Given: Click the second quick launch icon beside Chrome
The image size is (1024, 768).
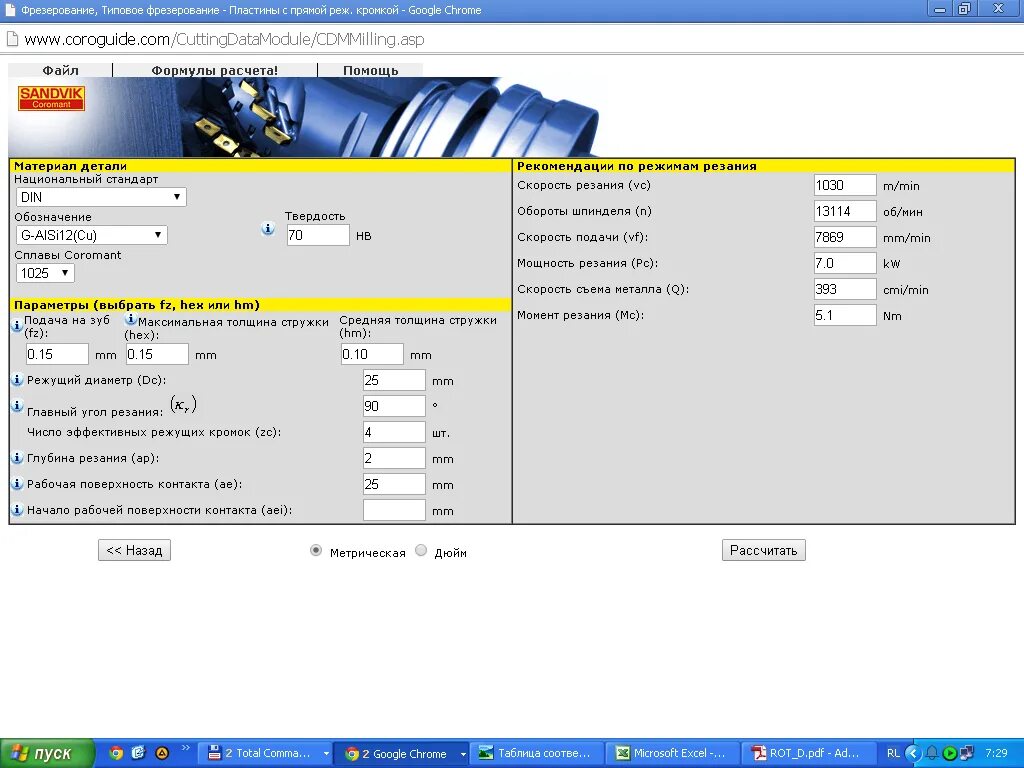Looking at the screenshot, I should 138,753.
